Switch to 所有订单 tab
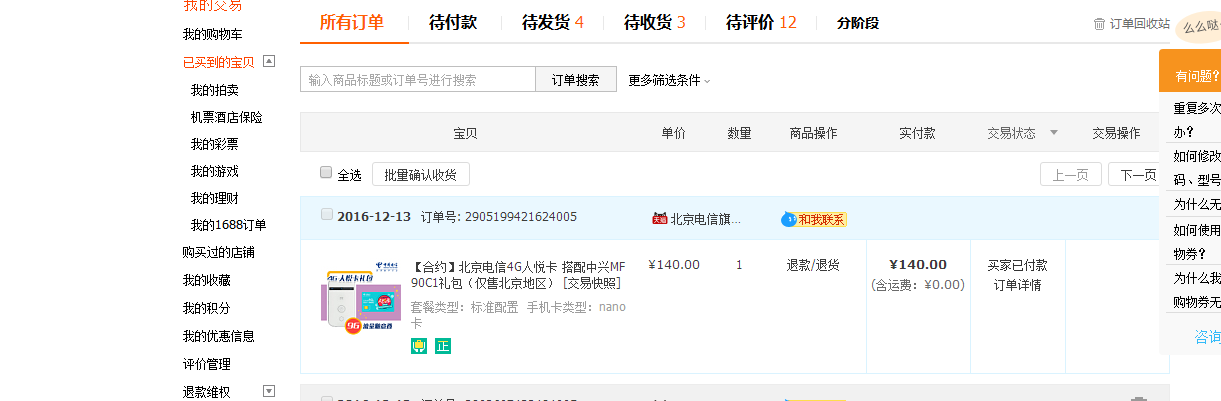 pos(352,22)
